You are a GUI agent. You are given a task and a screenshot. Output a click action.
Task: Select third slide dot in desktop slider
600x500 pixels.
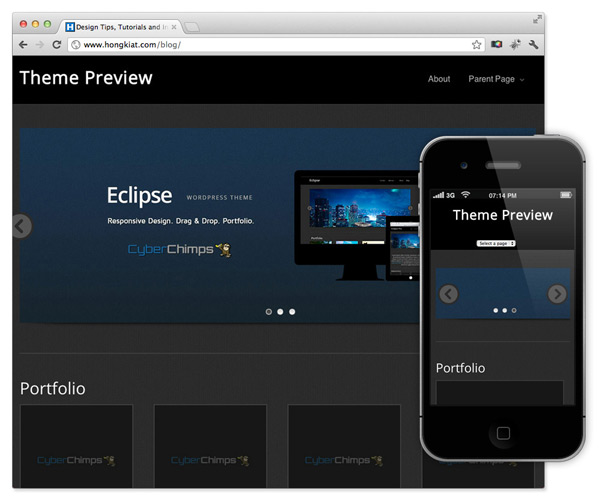click(x=292, y=312)
